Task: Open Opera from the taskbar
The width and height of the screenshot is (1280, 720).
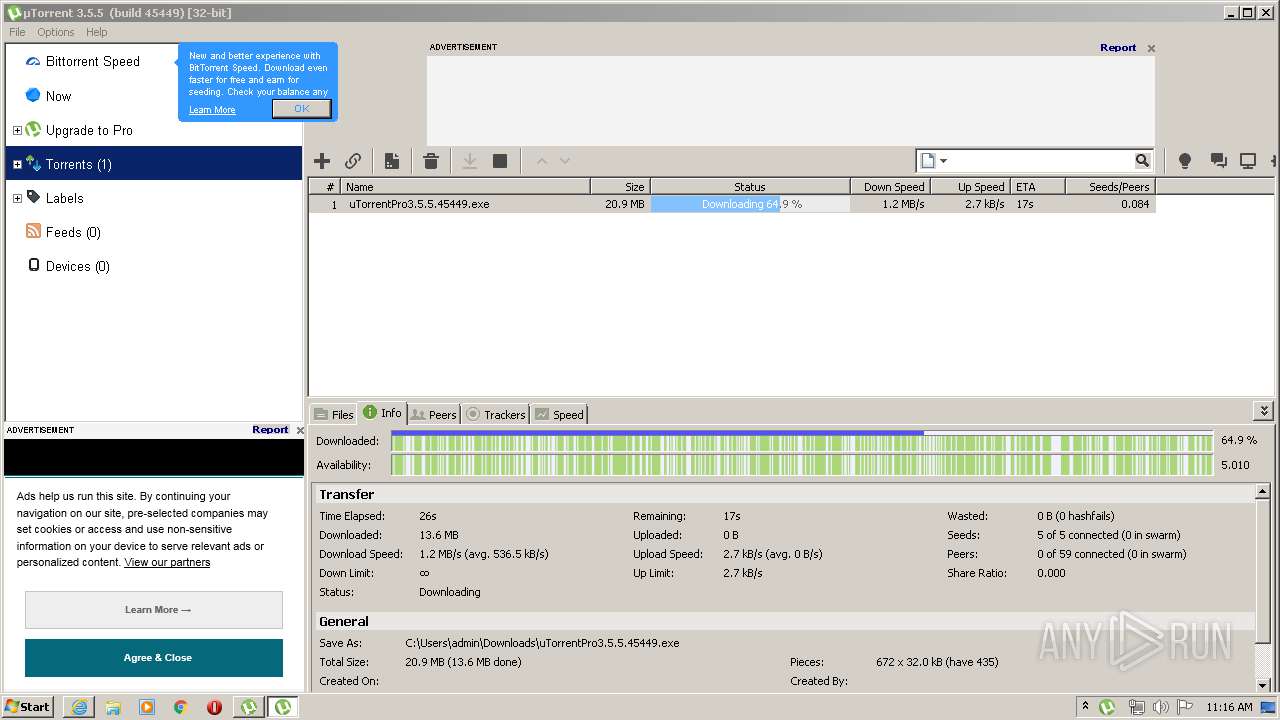Action: (x=214, y=707)
